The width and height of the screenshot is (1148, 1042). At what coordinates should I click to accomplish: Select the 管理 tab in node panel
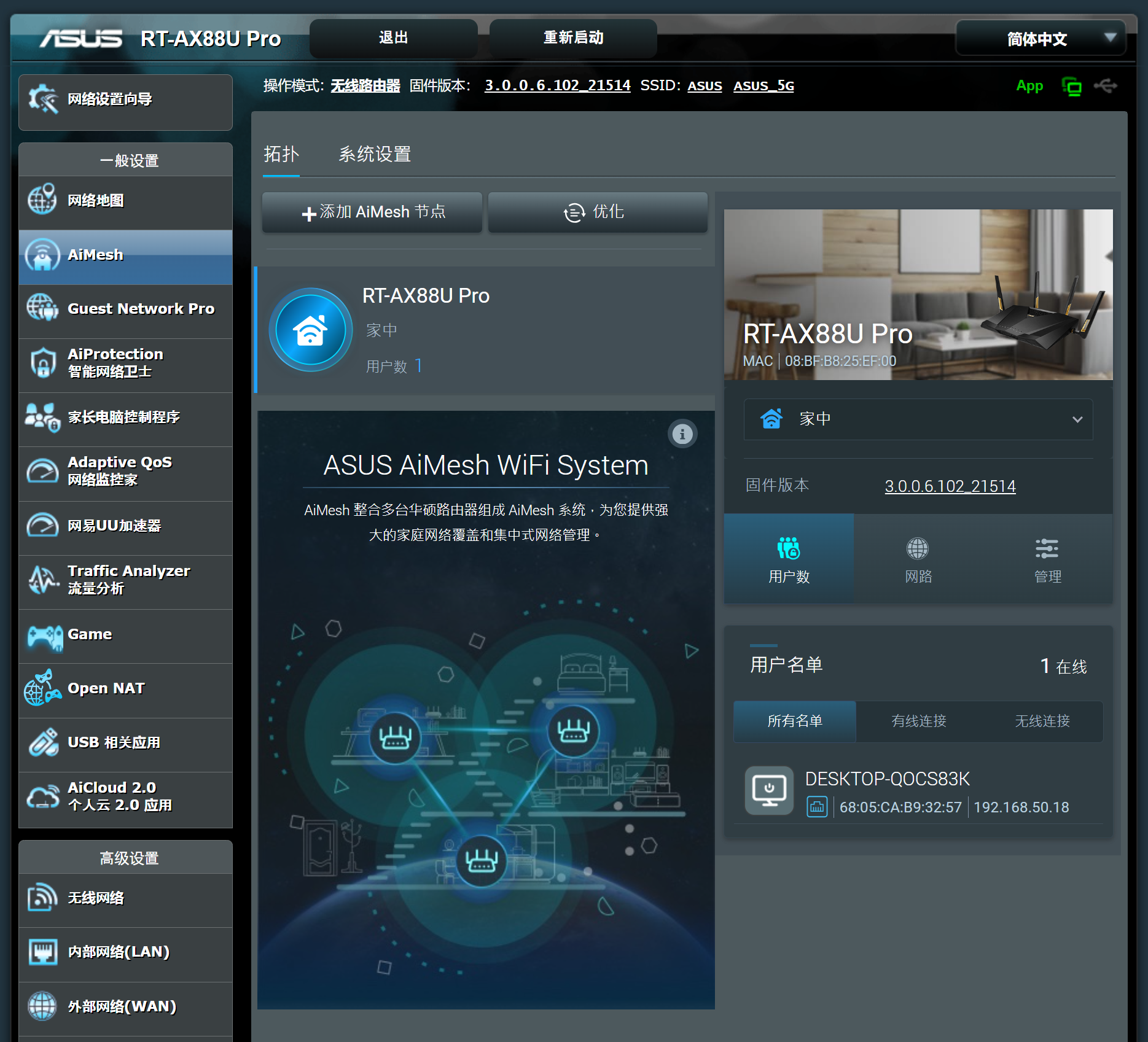click(1048, 558)
